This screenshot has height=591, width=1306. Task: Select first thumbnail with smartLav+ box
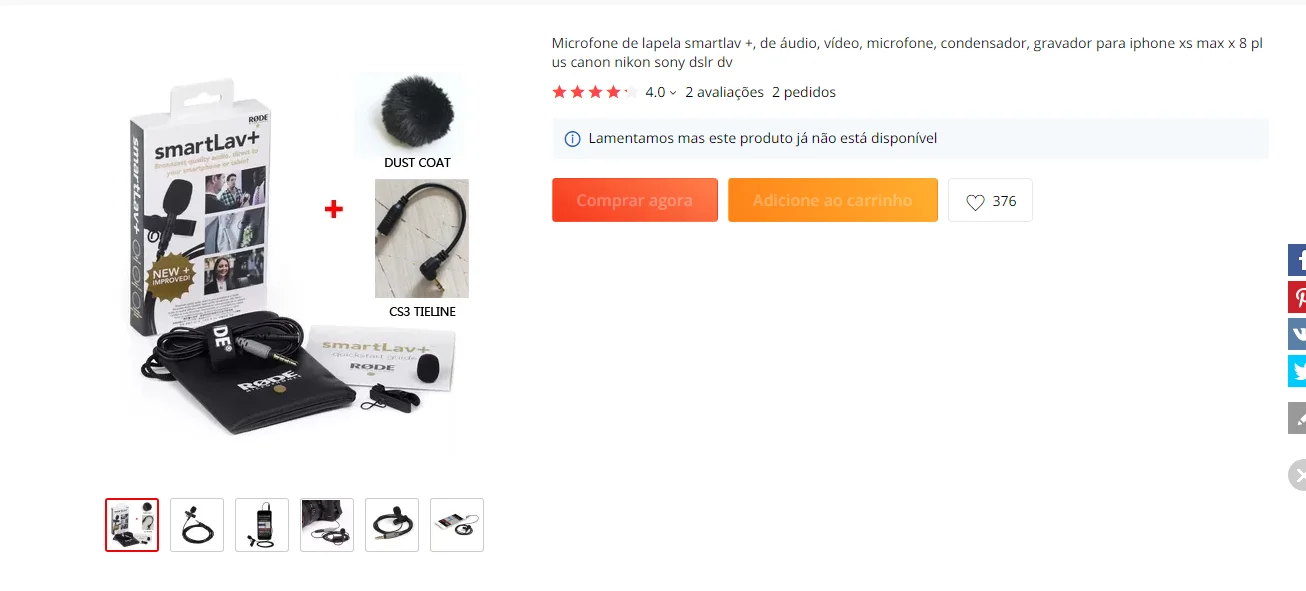[132, 525]
